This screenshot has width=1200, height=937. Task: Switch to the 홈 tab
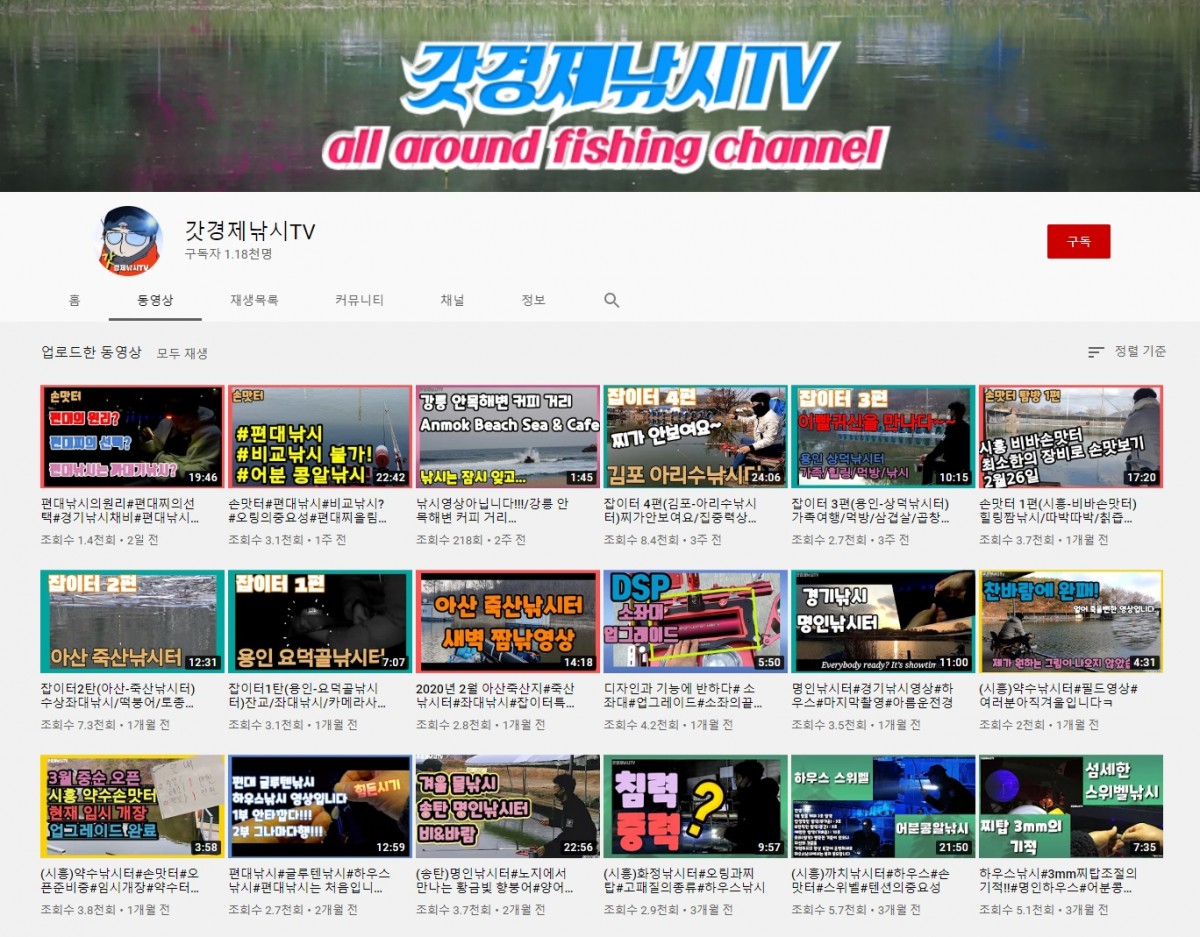point(74,300)
